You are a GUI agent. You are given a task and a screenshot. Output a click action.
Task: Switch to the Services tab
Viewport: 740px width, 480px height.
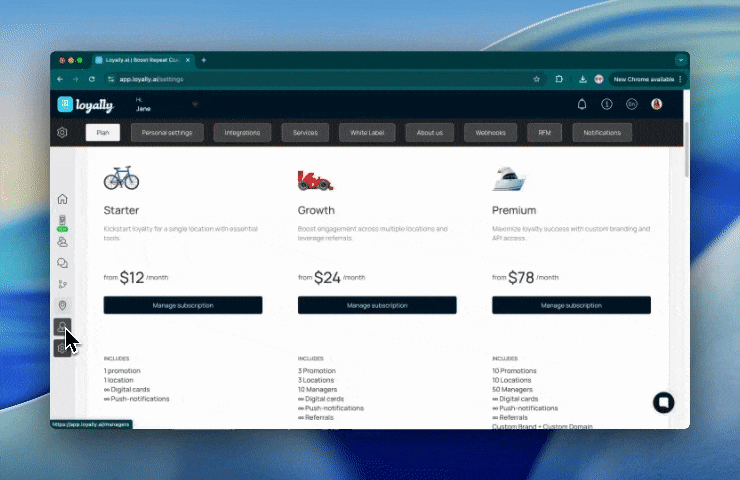click(x=305, y=133)
